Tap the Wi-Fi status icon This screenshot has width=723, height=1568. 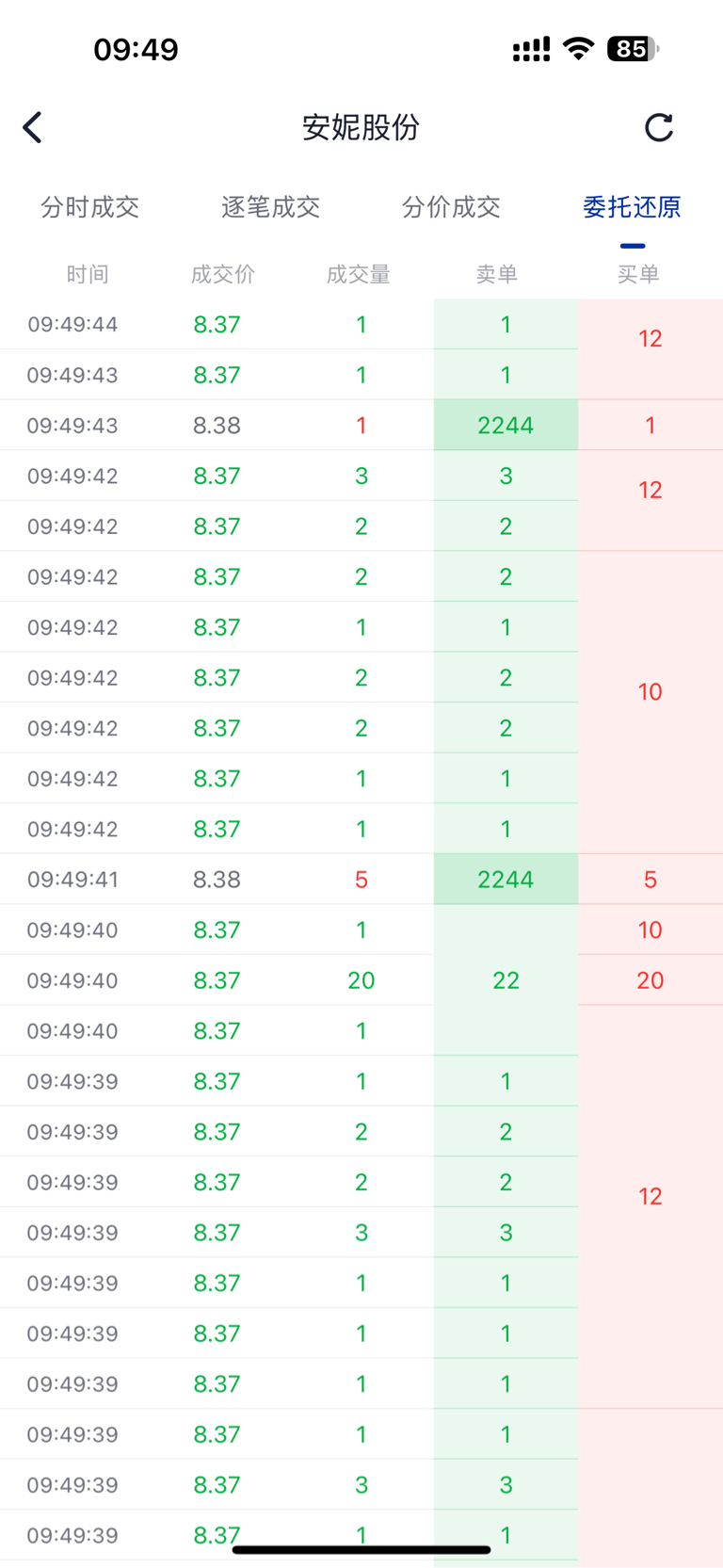tap(578, 49)
